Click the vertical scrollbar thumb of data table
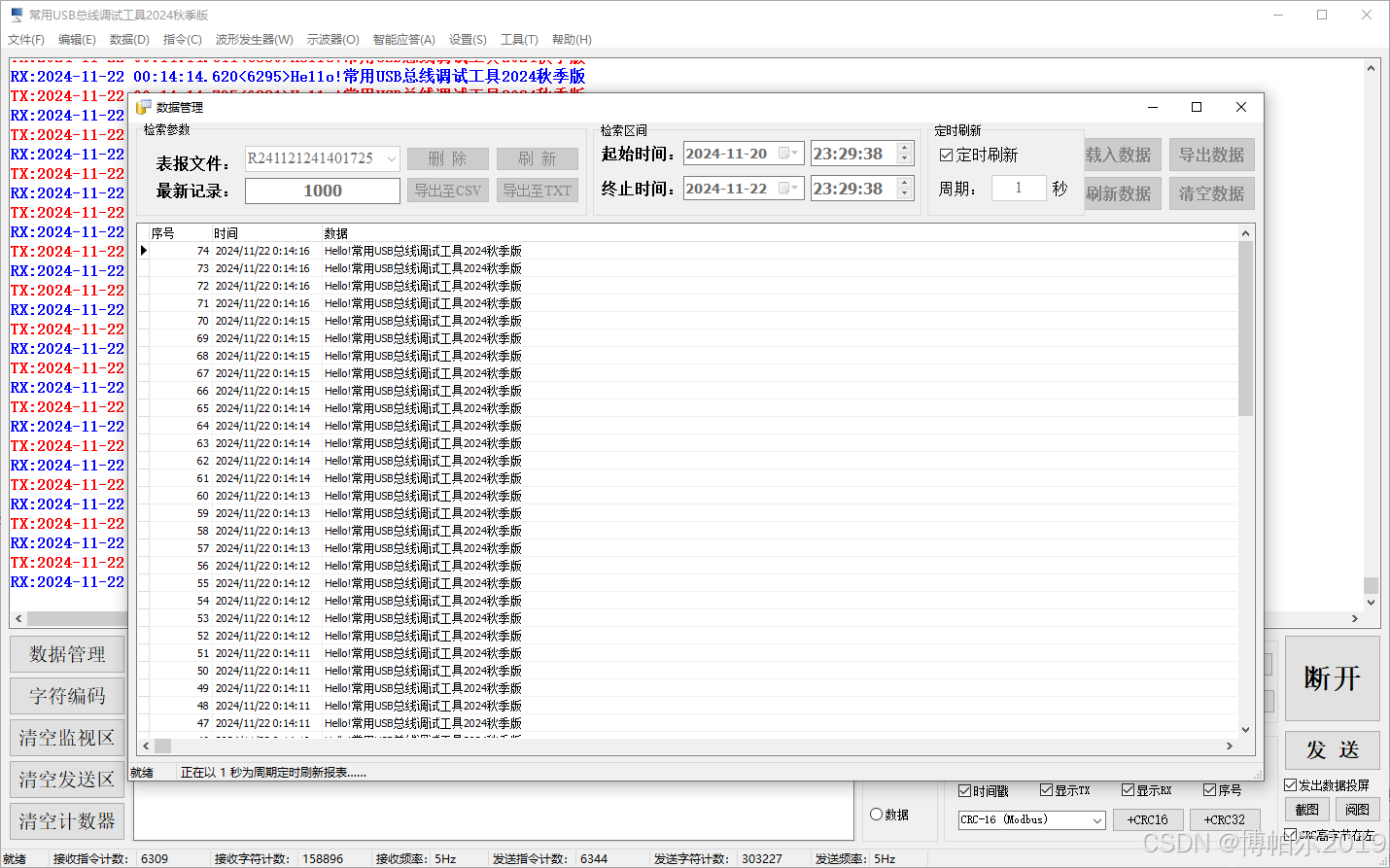 (1246, 329)
